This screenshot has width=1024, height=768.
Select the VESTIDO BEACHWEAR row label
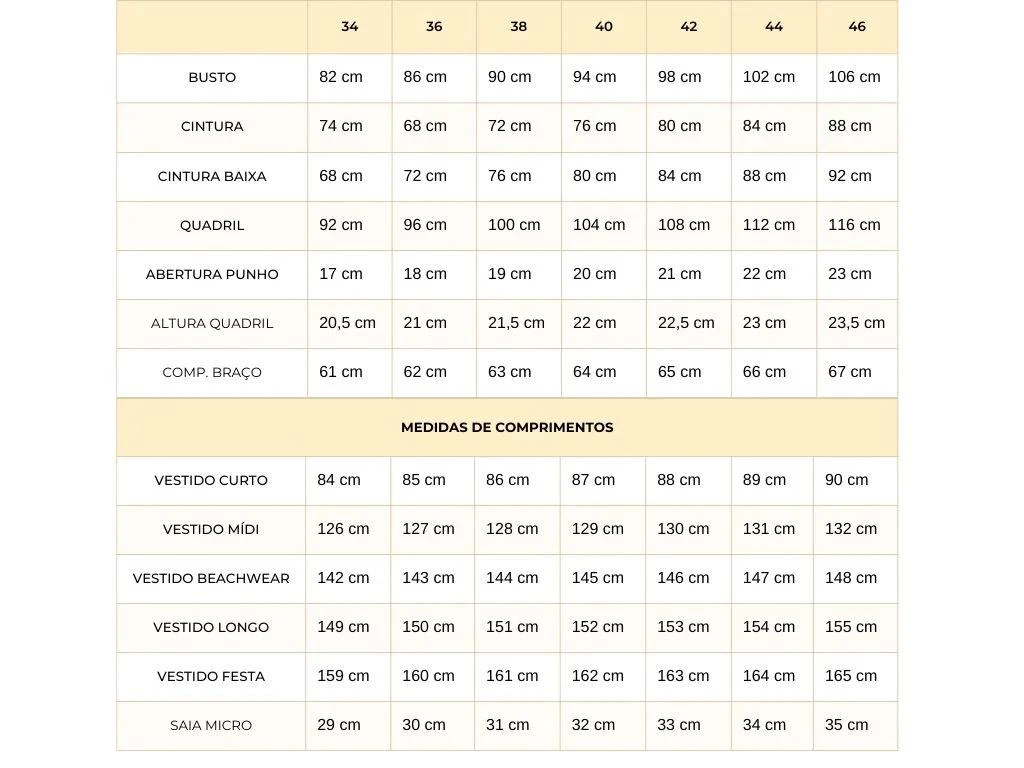[x=211, y=579]
